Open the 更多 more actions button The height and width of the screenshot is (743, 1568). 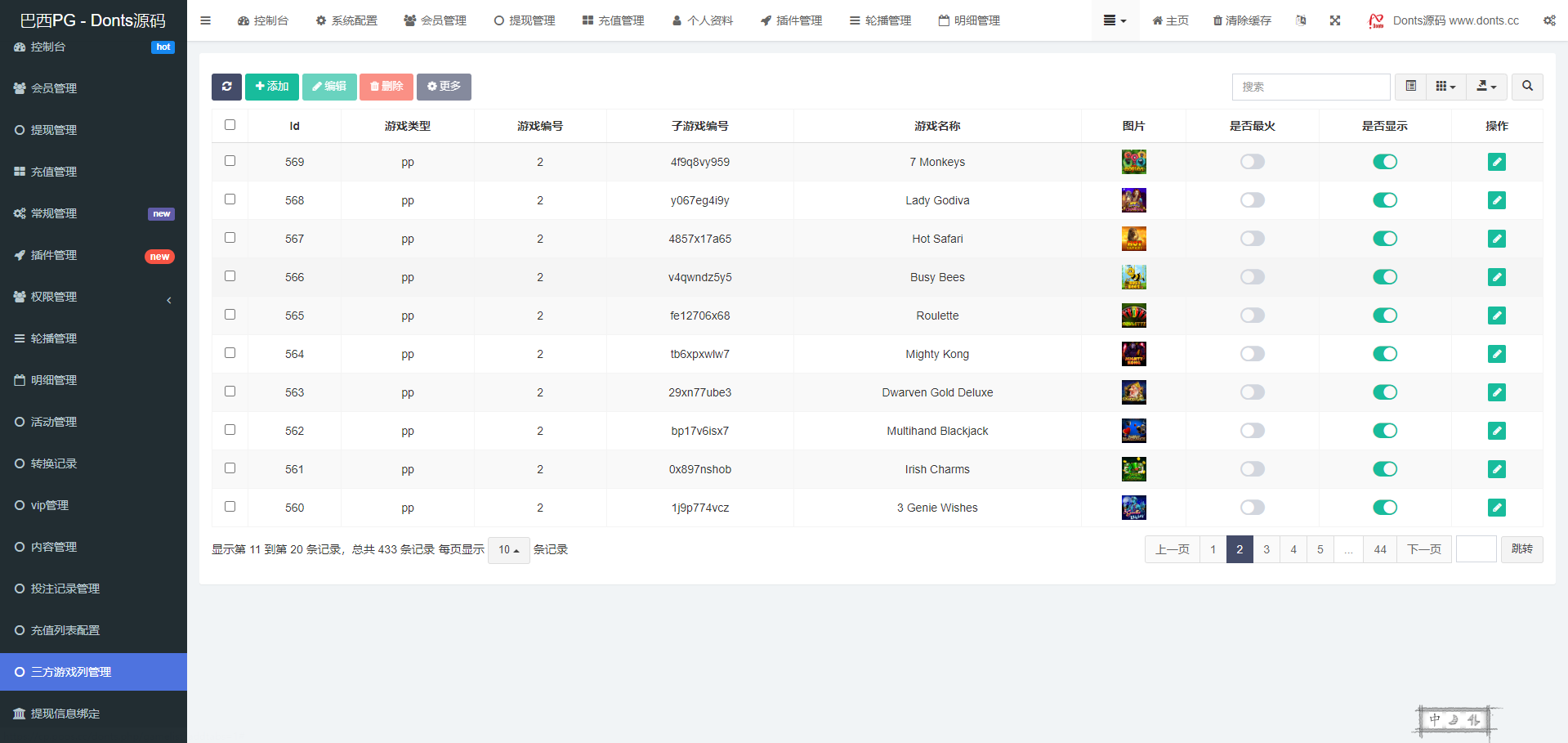coord(444,87)
